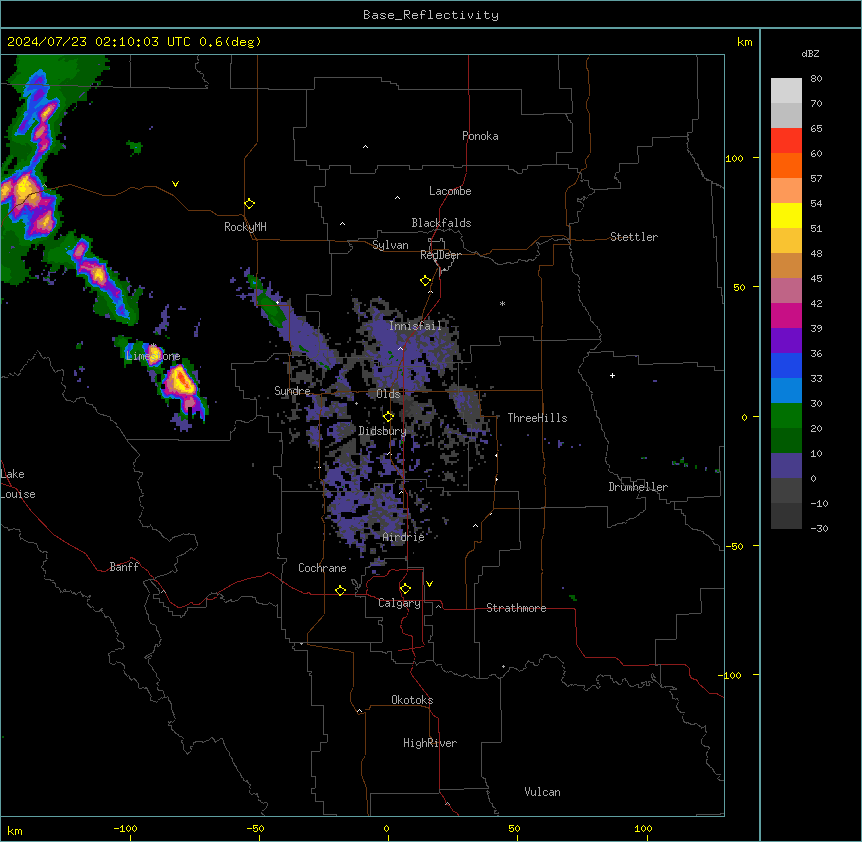Viewport: 862px width, 842px height.
Task: Click the yellow diamond marker beside RockyMH
Action: tap(250, 204)
